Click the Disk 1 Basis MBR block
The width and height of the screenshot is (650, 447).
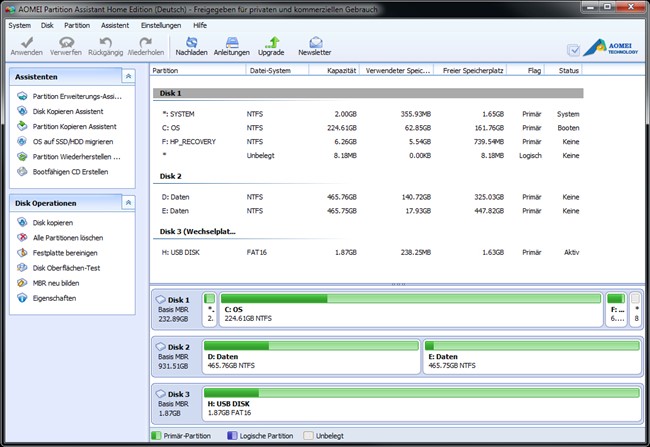point(176,309)
